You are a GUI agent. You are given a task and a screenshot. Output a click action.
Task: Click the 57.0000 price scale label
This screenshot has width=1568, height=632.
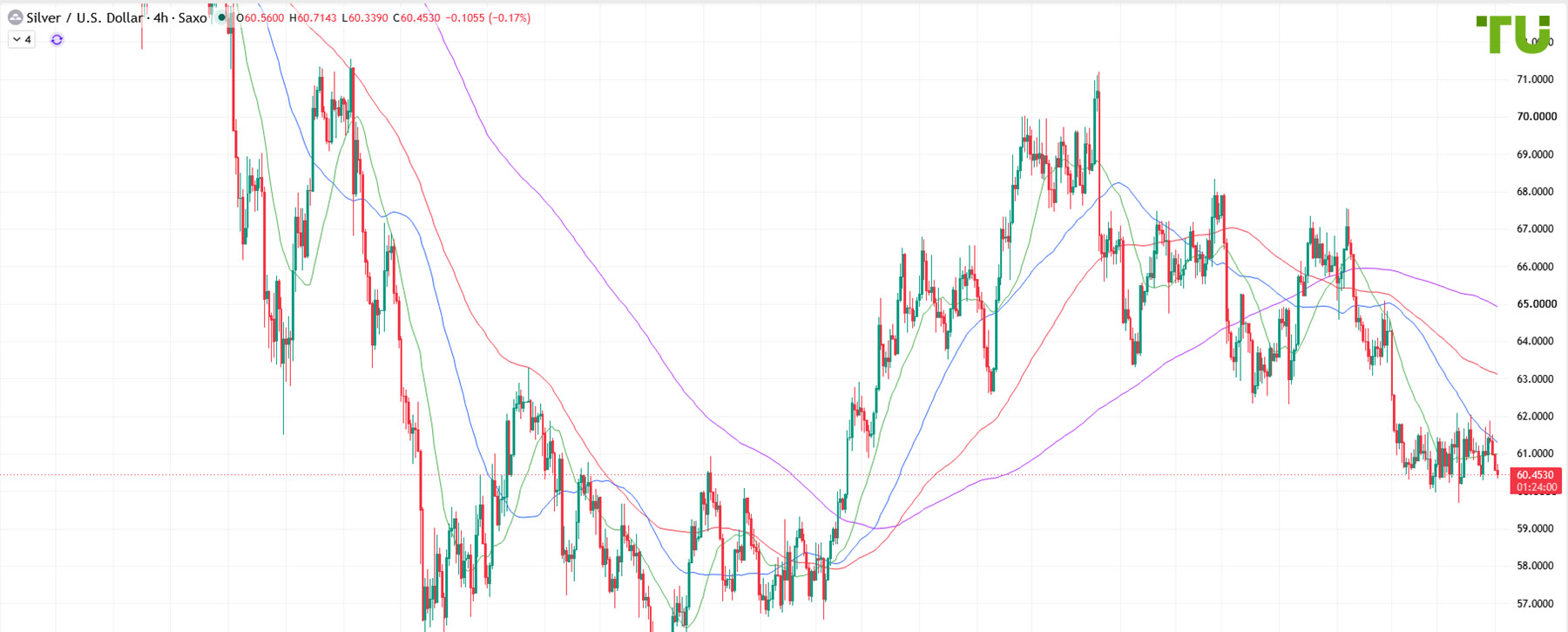1535,603
